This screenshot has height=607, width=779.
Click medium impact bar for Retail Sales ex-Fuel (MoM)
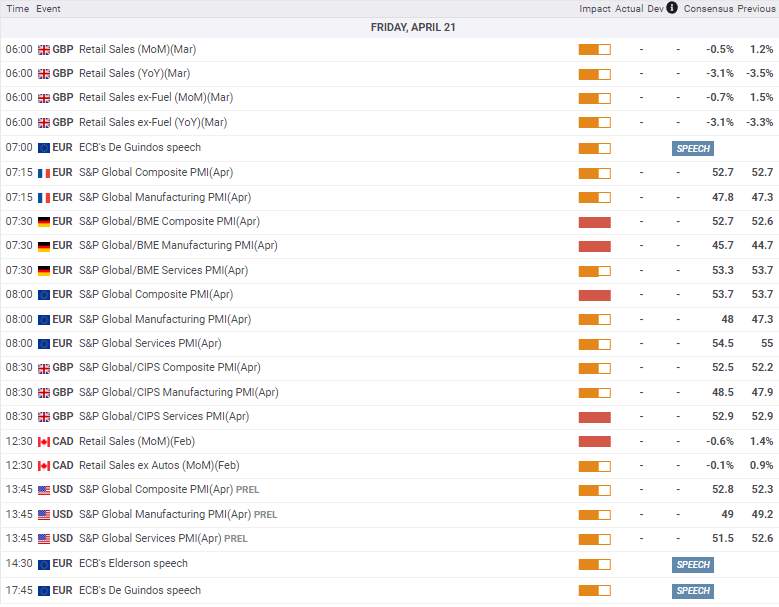click(x=594, y=98)
